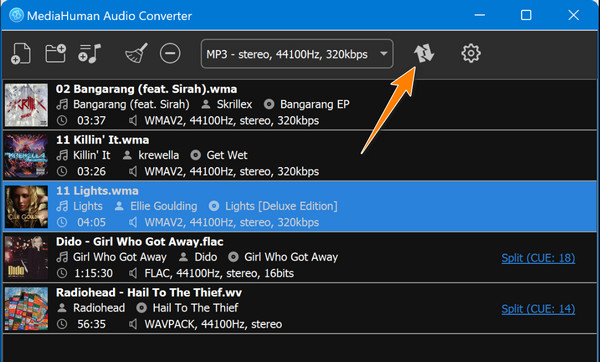Click the 03:26 duration of Killin' It
The height and width of the screenshot is (362, 600).
[x=91, y=172]
